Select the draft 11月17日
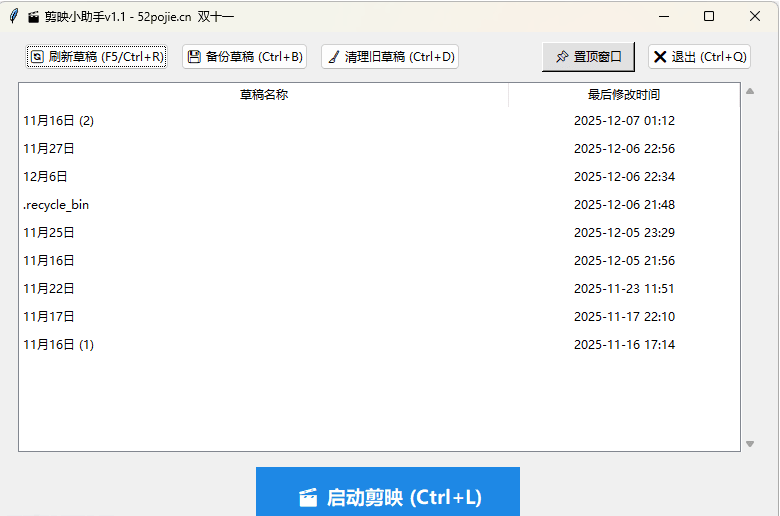This screenshot has height=516, width=780. click(x=379, y=316)
